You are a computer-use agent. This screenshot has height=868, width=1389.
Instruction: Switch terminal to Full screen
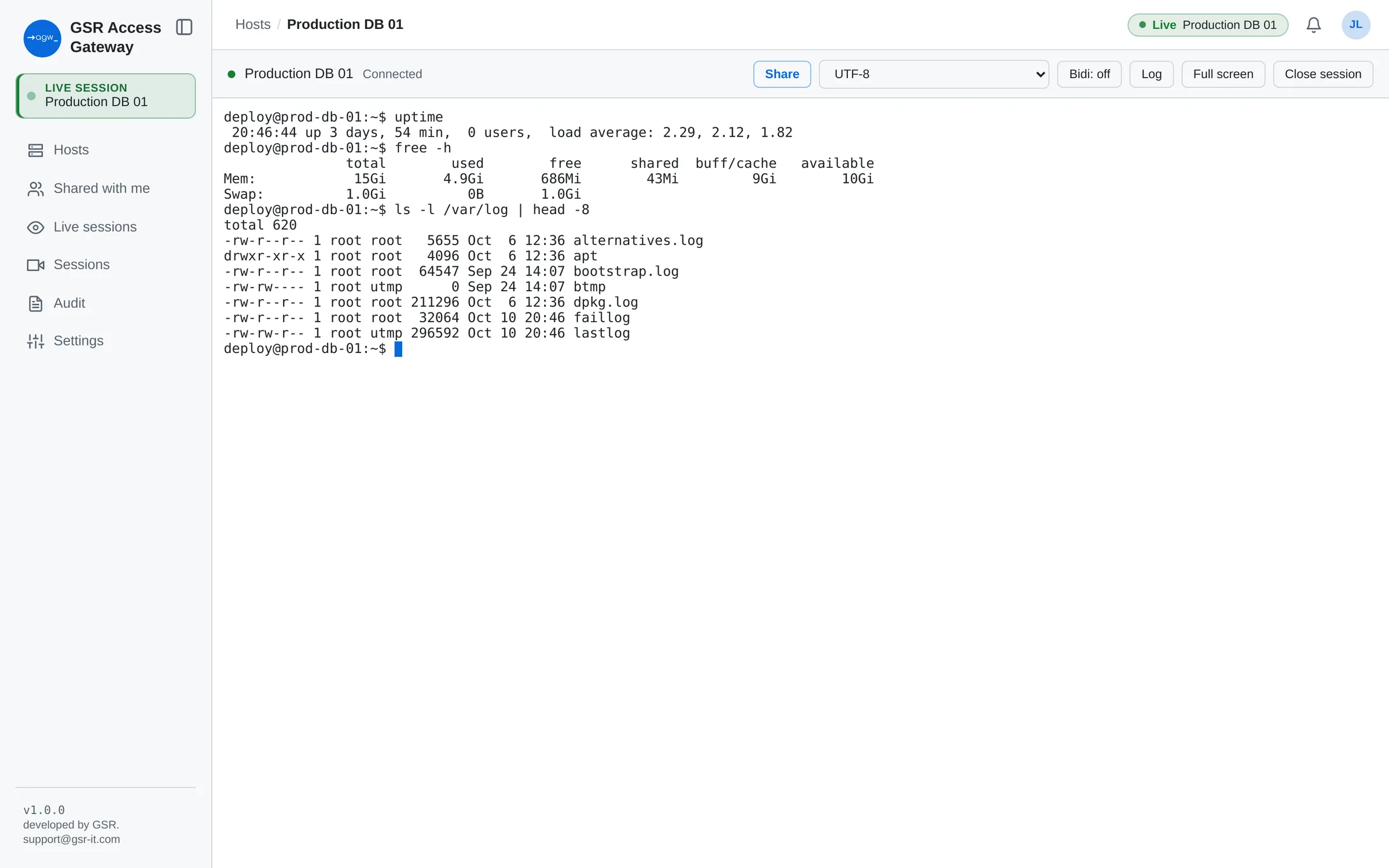(1223, 74)
